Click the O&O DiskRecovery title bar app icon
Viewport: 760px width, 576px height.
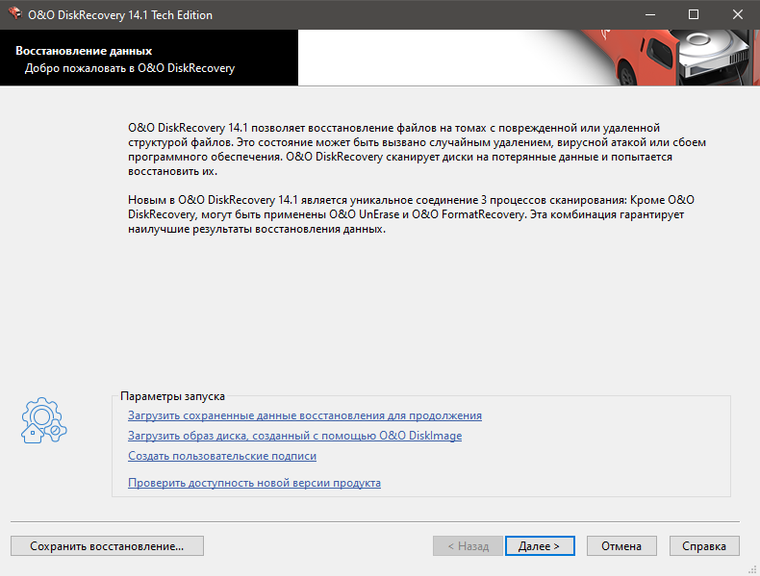tap(15, 14)
